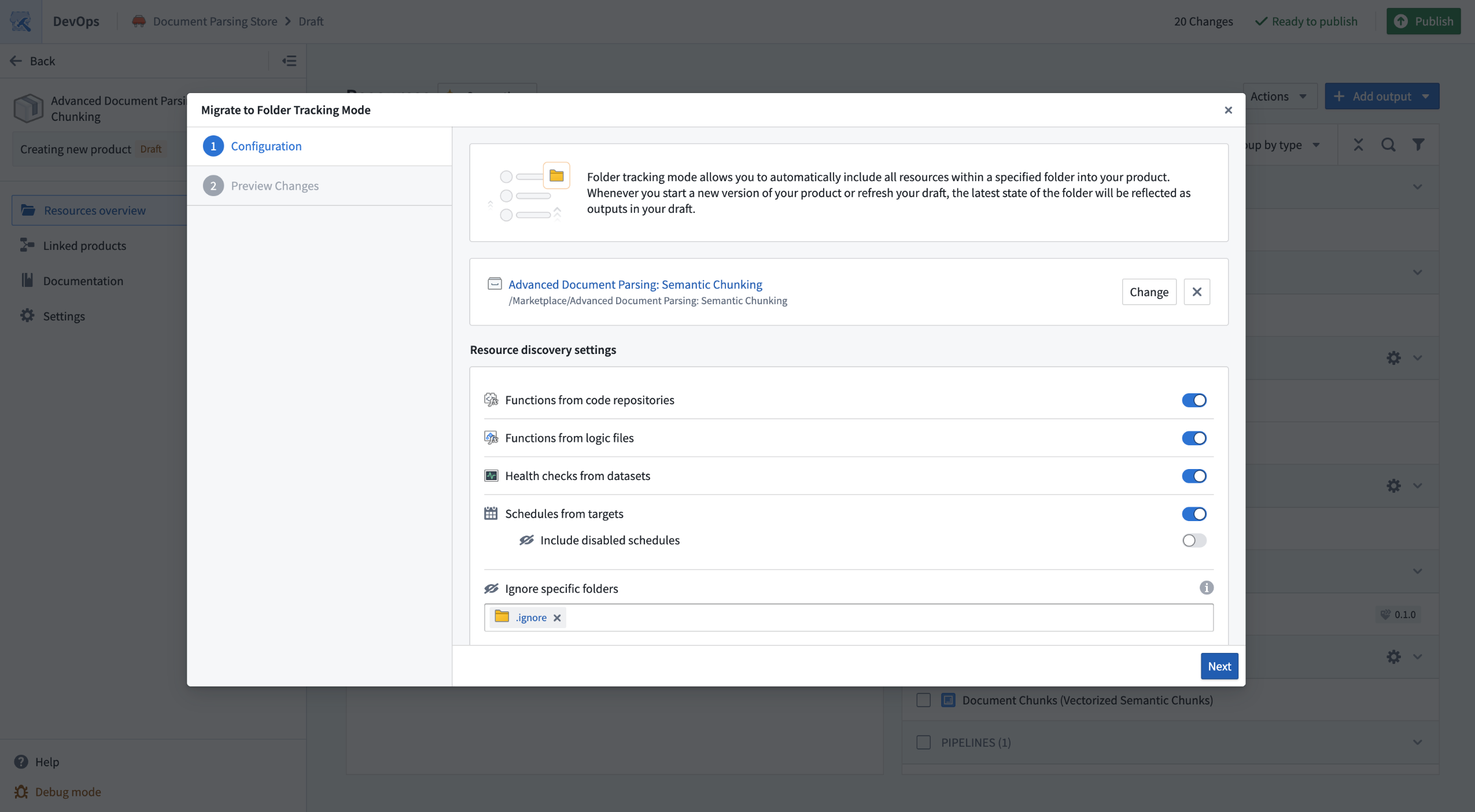1475x812 pixels.
Task: Open Debug mode from the sidebar
Action: coord(67,791)
